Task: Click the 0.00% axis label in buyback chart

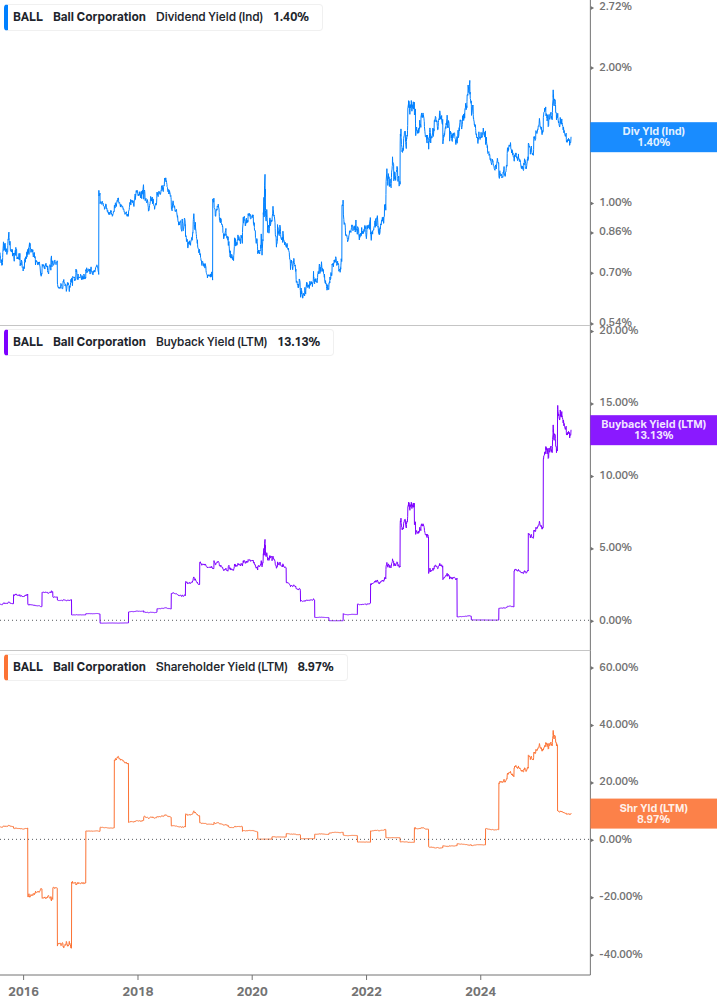Action: [615, 620]
